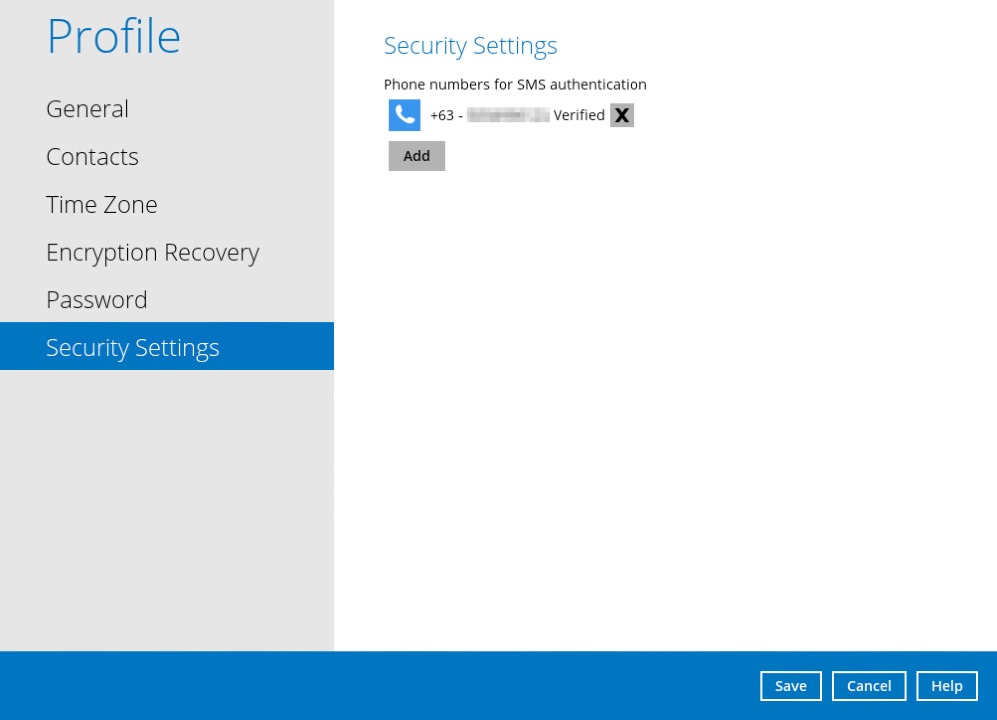Screen dimensions: 997x720
Task: Switch to the Contacts section
Action: (92, 157)
